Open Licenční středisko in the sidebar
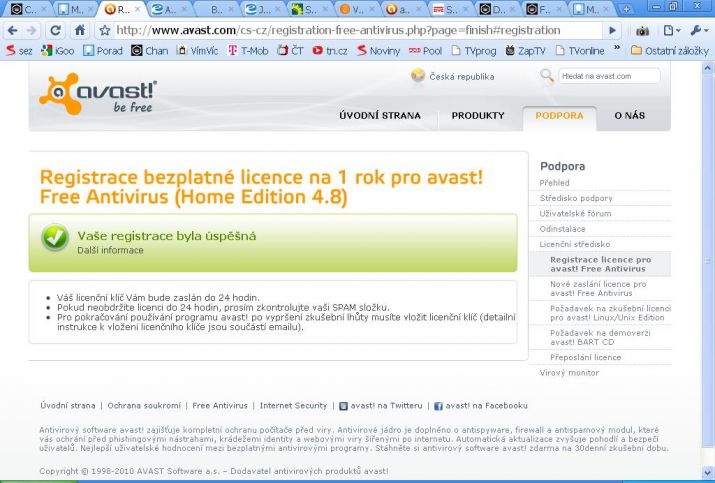This screenshot has height=483, width=715. click(x=575, y=244)
